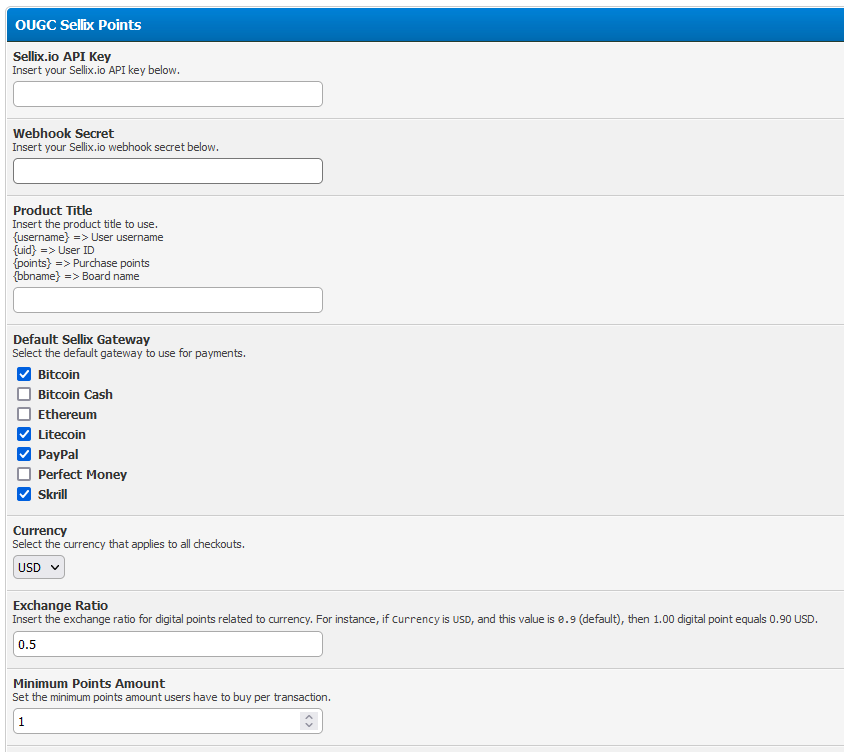
Task: Uncheck the PayPal gateway checkbox
Action: pyautogui.click(x=25, y=455)
